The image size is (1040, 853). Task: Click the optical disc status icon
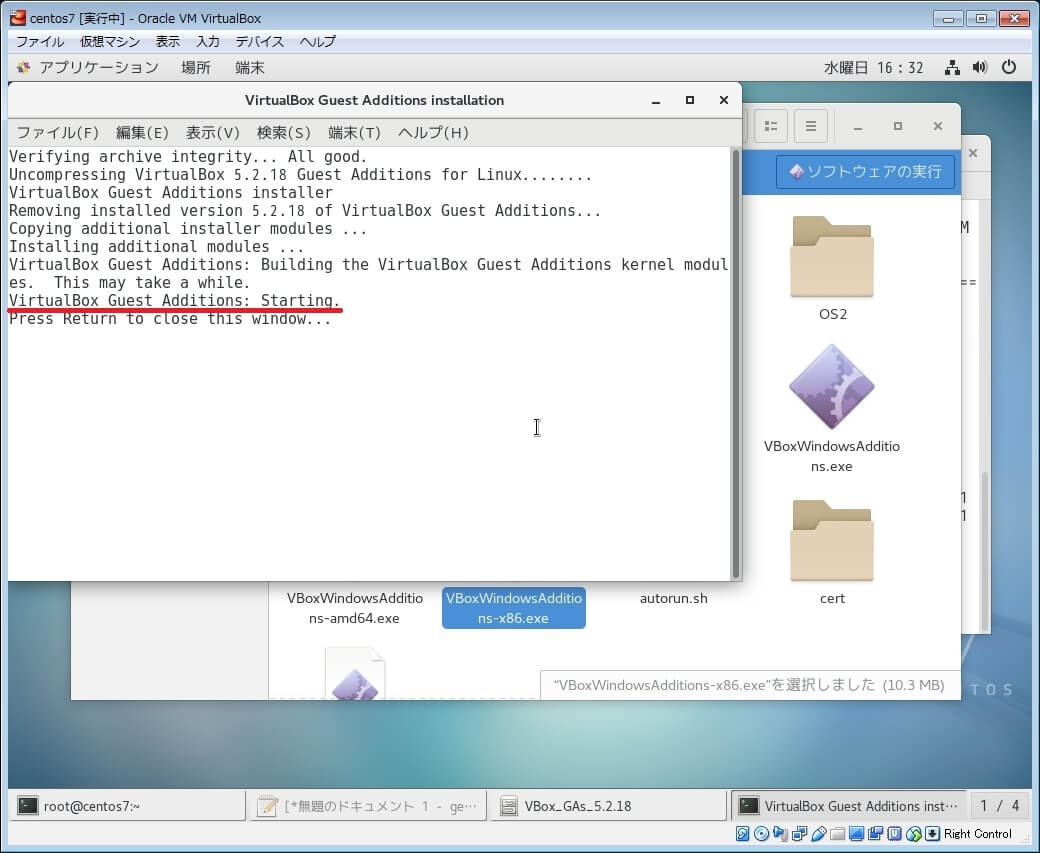coord(762,834)
